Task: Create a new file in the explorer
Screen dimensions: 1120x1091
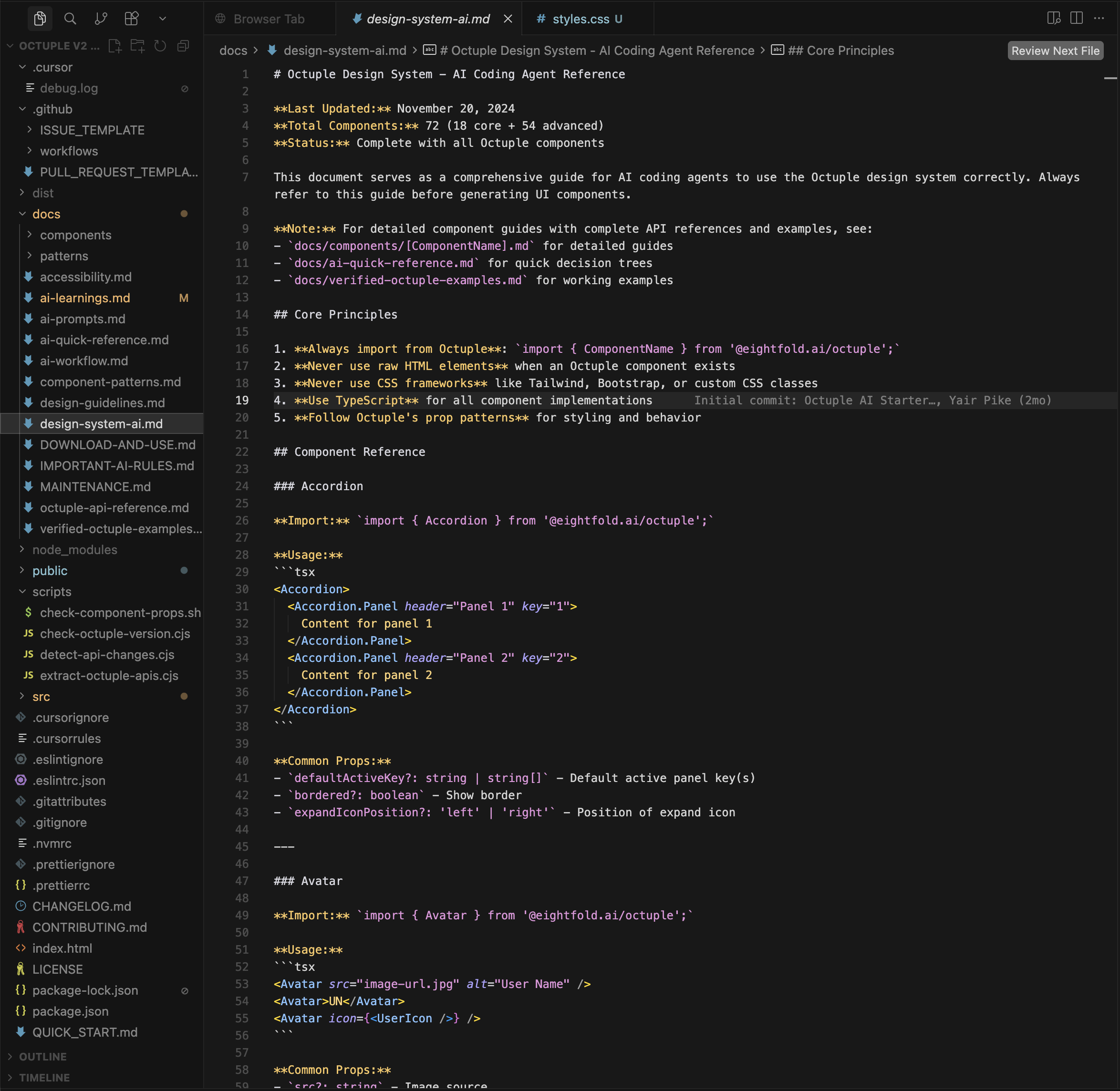Action: click(x=115, y=46)
